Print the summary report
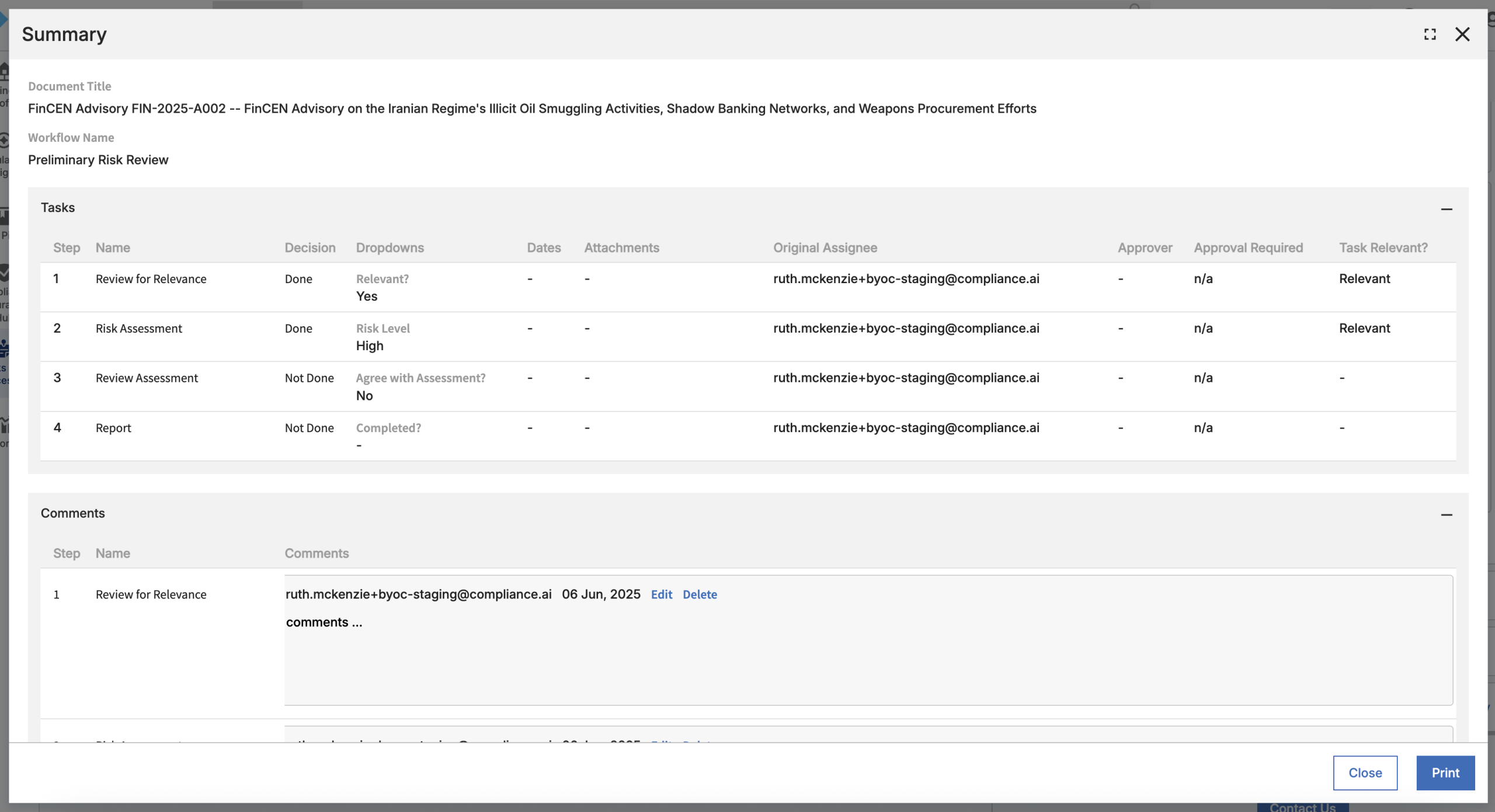Image resolution: width=1495 pixels, height=812 pixels. 1445,772
